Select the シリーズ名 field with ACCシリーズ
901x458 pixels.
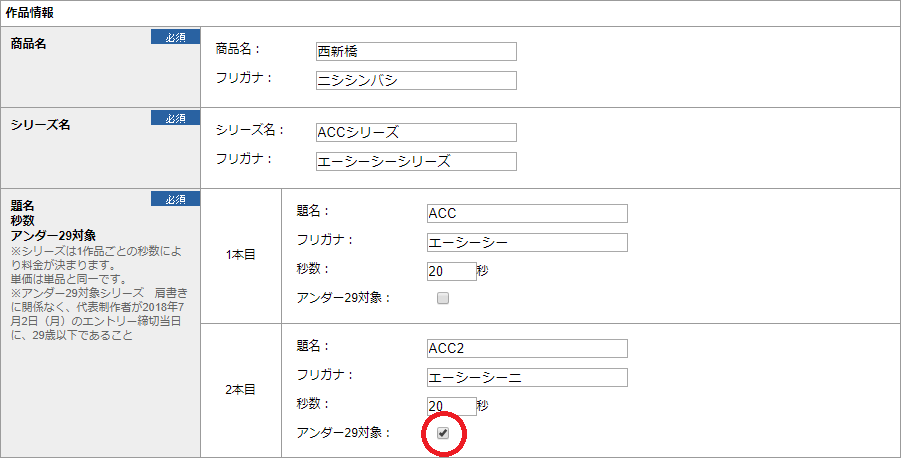click(416, 132)
